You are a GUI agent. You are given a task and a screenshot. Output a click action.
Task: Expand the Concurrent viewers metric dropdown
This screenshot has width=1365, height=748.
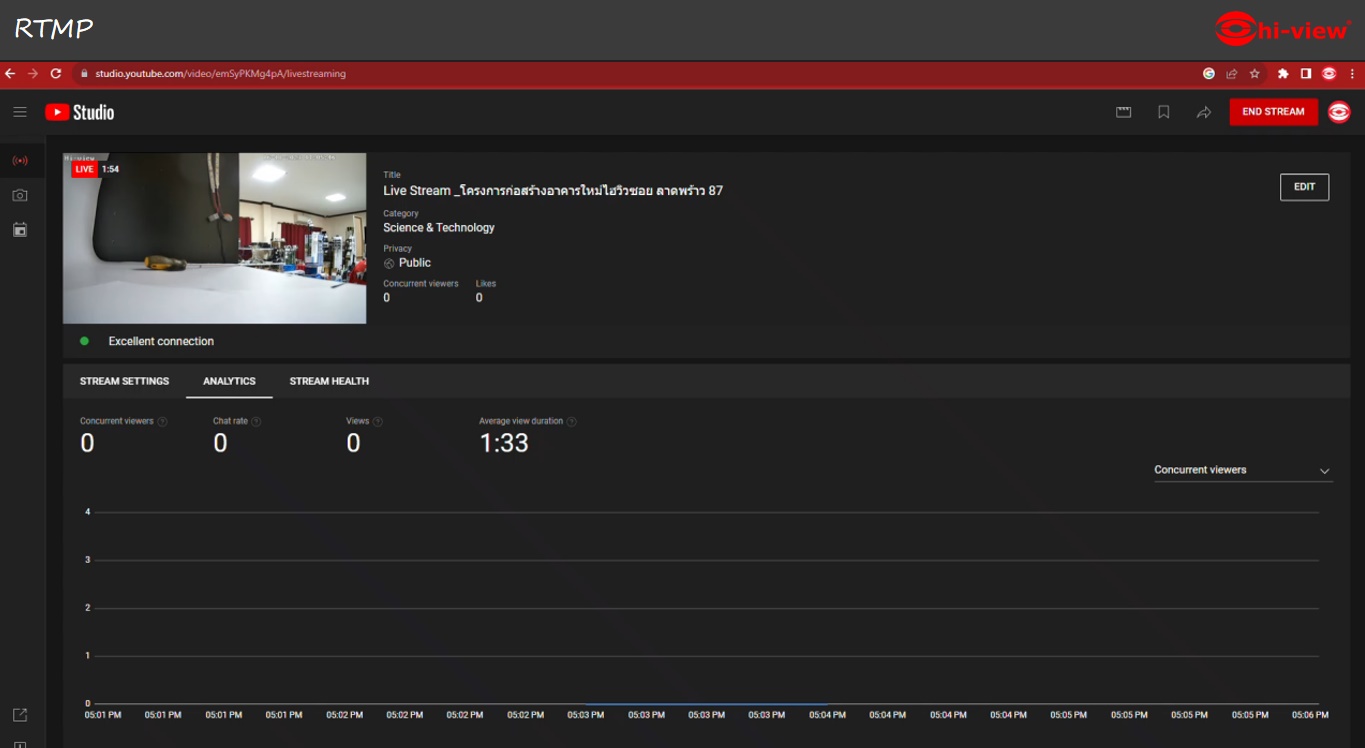[1242, 470]
